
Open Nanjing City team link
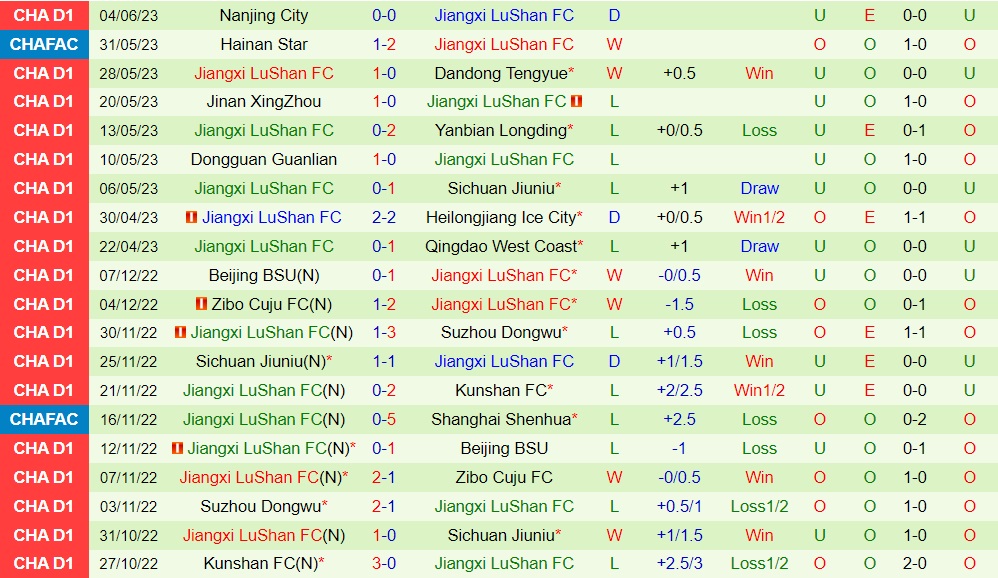click(x=264, y=15)
